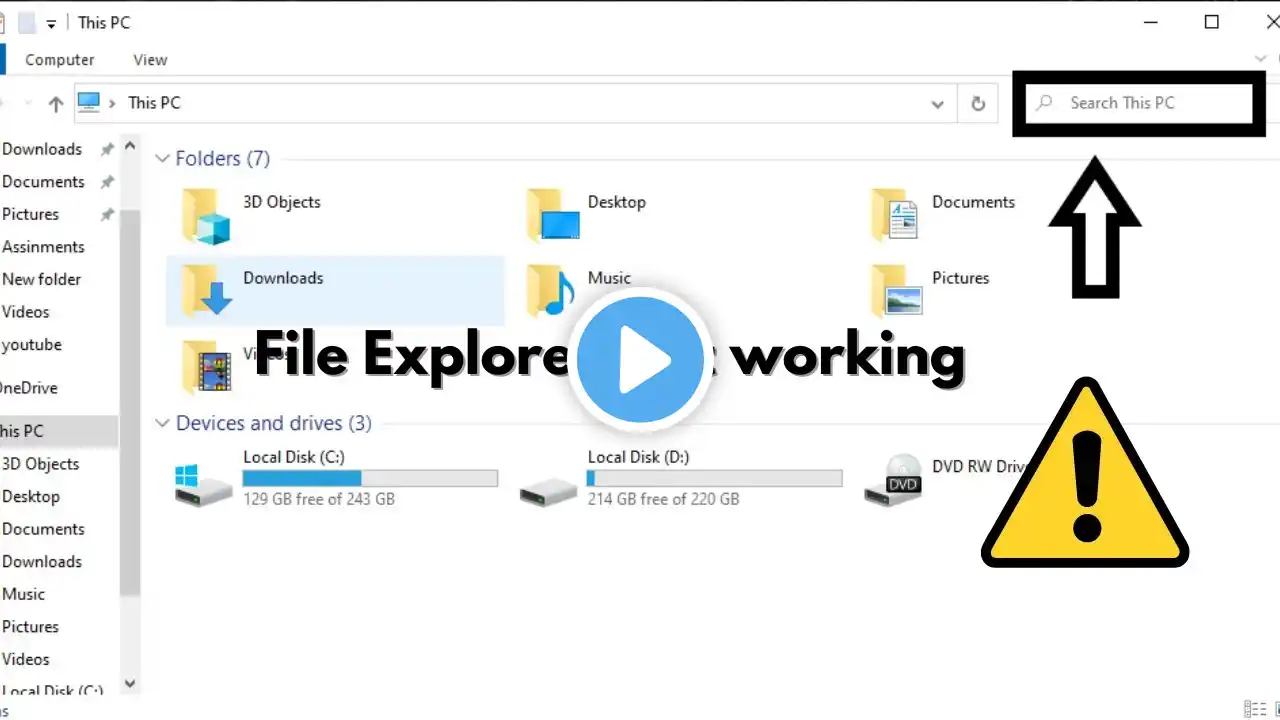The width and height of the screenshot is (1280, 720).
Task: Click the sidebar scrollbar down arrow
Action: pos(129,685)
